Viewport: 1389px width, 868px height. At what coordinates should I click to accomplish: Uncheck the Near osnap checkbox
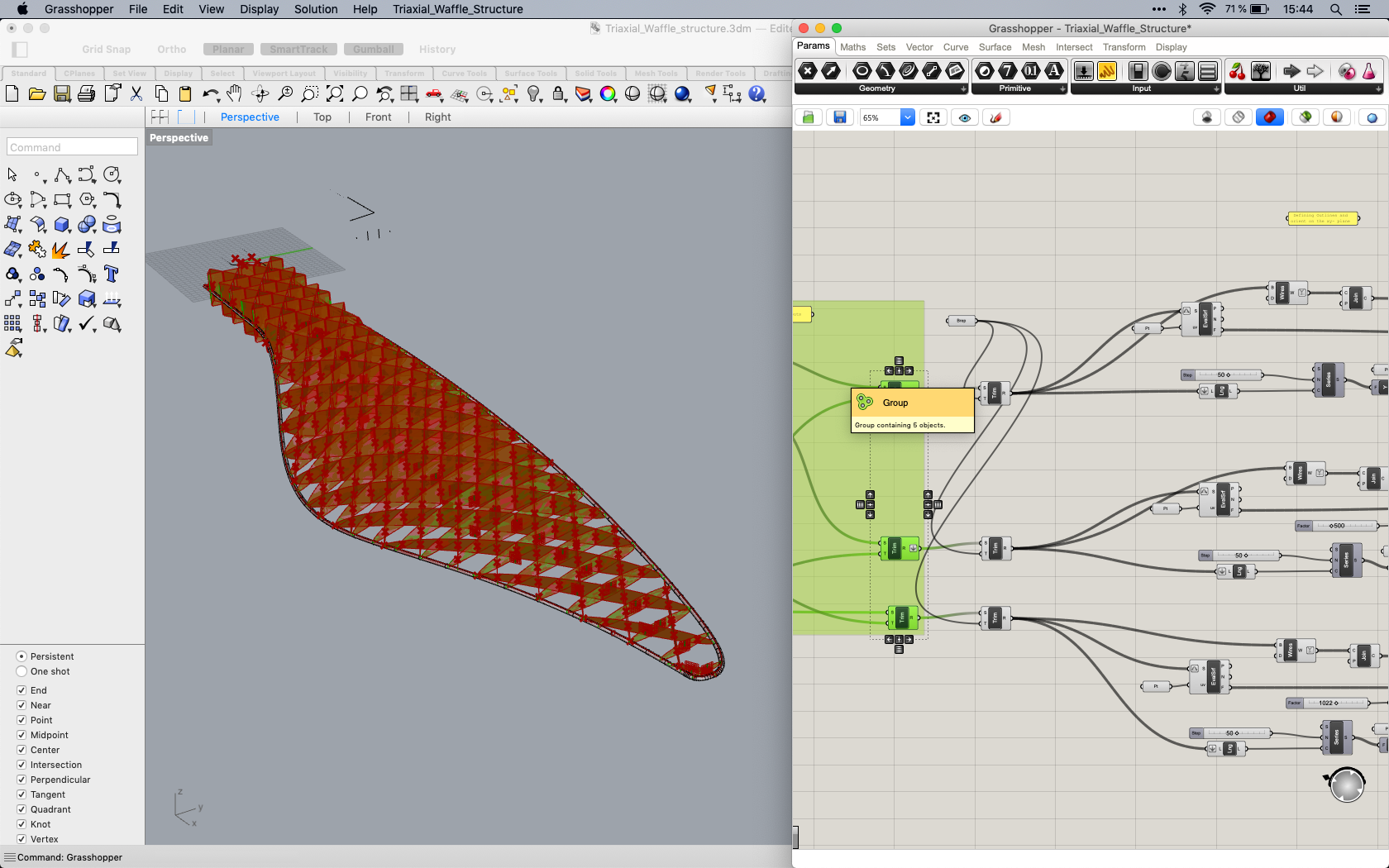click(x=21, y=705)
